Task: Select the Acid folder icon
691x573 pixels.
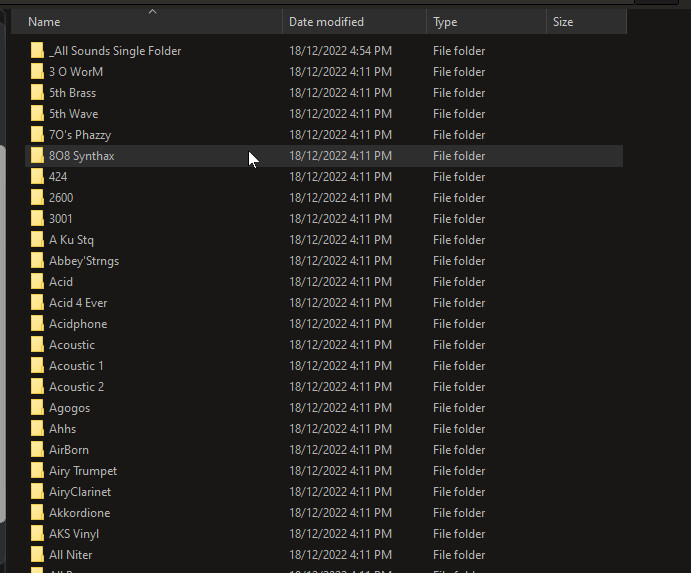Action: (37, 282)
